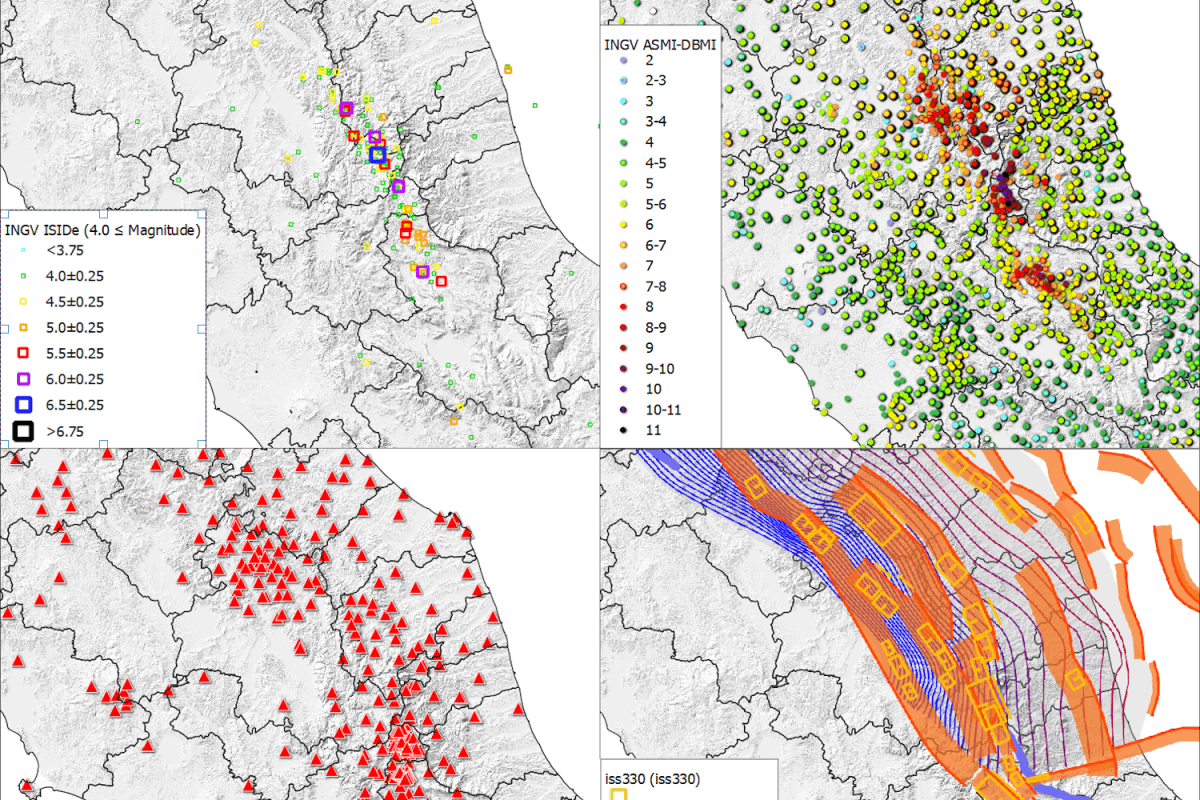
Task: Click the green "4.0±0.25" legend symbol
Action: point(22,276)
